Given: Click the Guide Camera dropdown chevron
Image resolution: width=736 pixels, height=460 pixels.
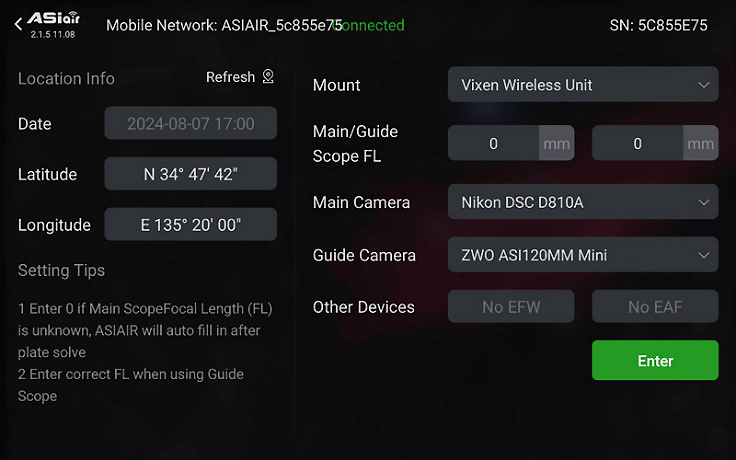Looking at the screenshot, I should pyautogui.click(x=703, y=255).
